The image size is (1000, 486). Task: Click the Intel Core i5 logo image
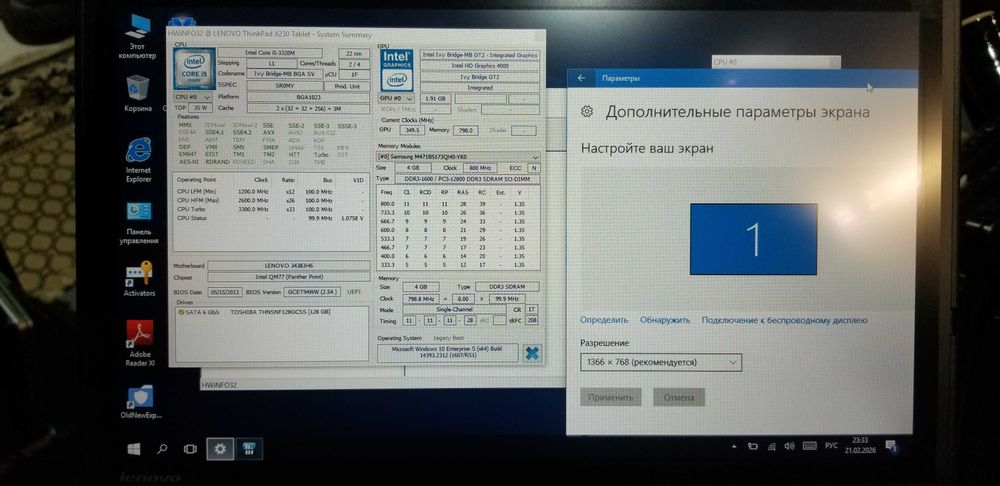pyautogui.click(x=194, y=68)
